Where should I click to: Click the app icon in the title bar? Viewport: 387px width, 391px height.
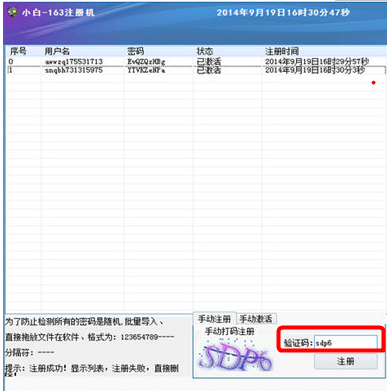pyautogui.click(x=13, y=12)
